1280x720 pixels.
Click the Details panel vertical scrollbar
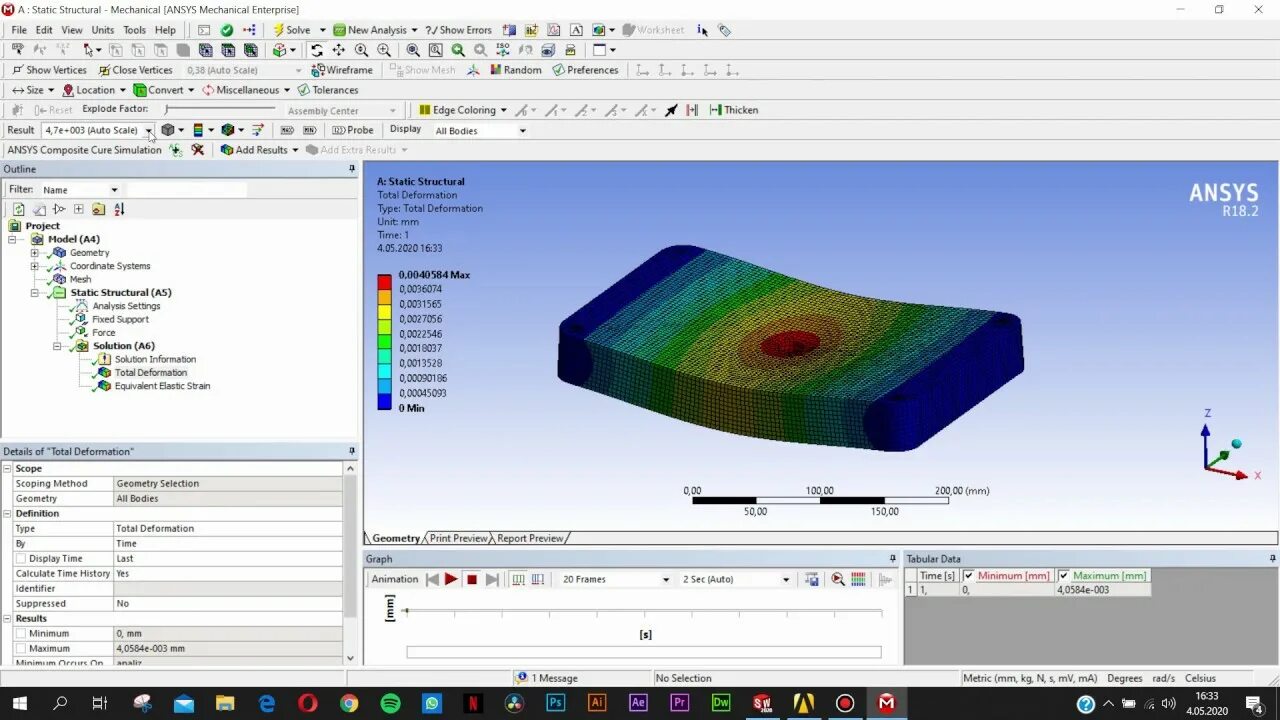click(x=350, y=563)
